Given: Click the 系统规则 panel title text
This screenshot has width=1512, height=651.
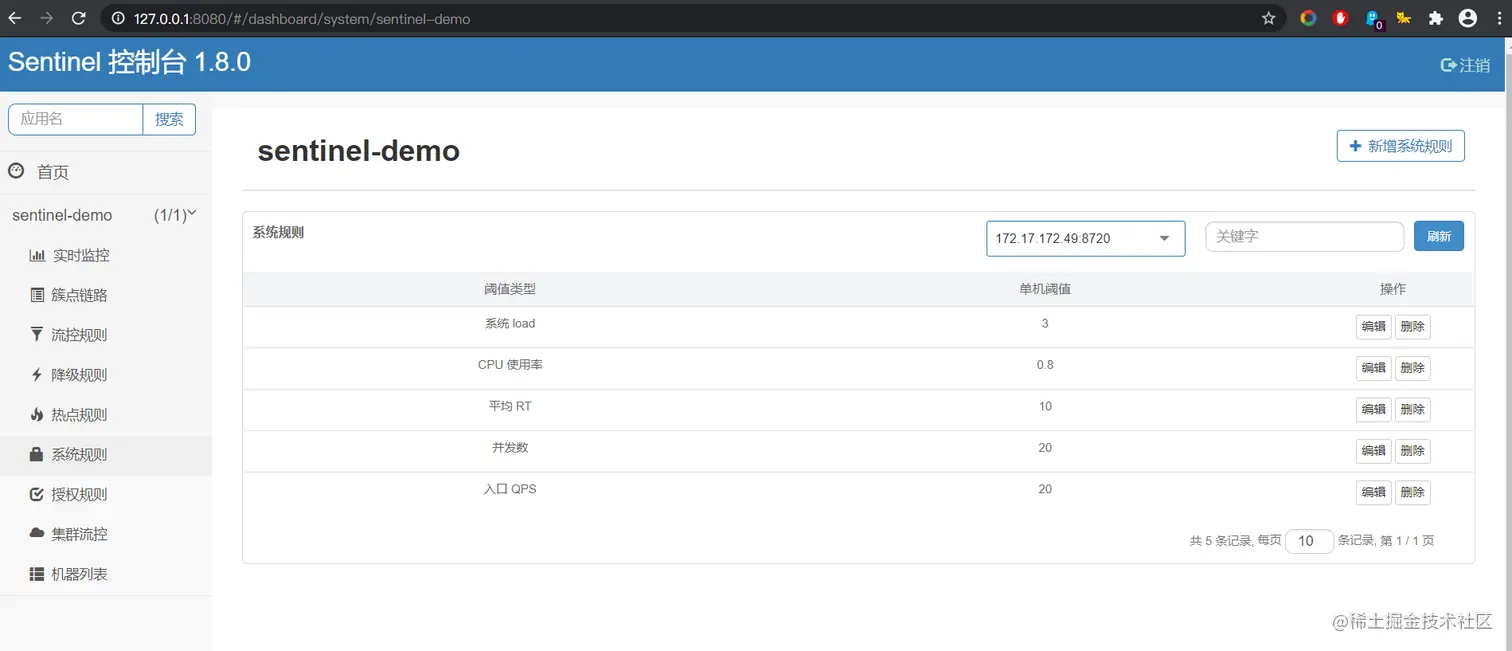Looking at the screenshot, I should click(x=278, y=232).
